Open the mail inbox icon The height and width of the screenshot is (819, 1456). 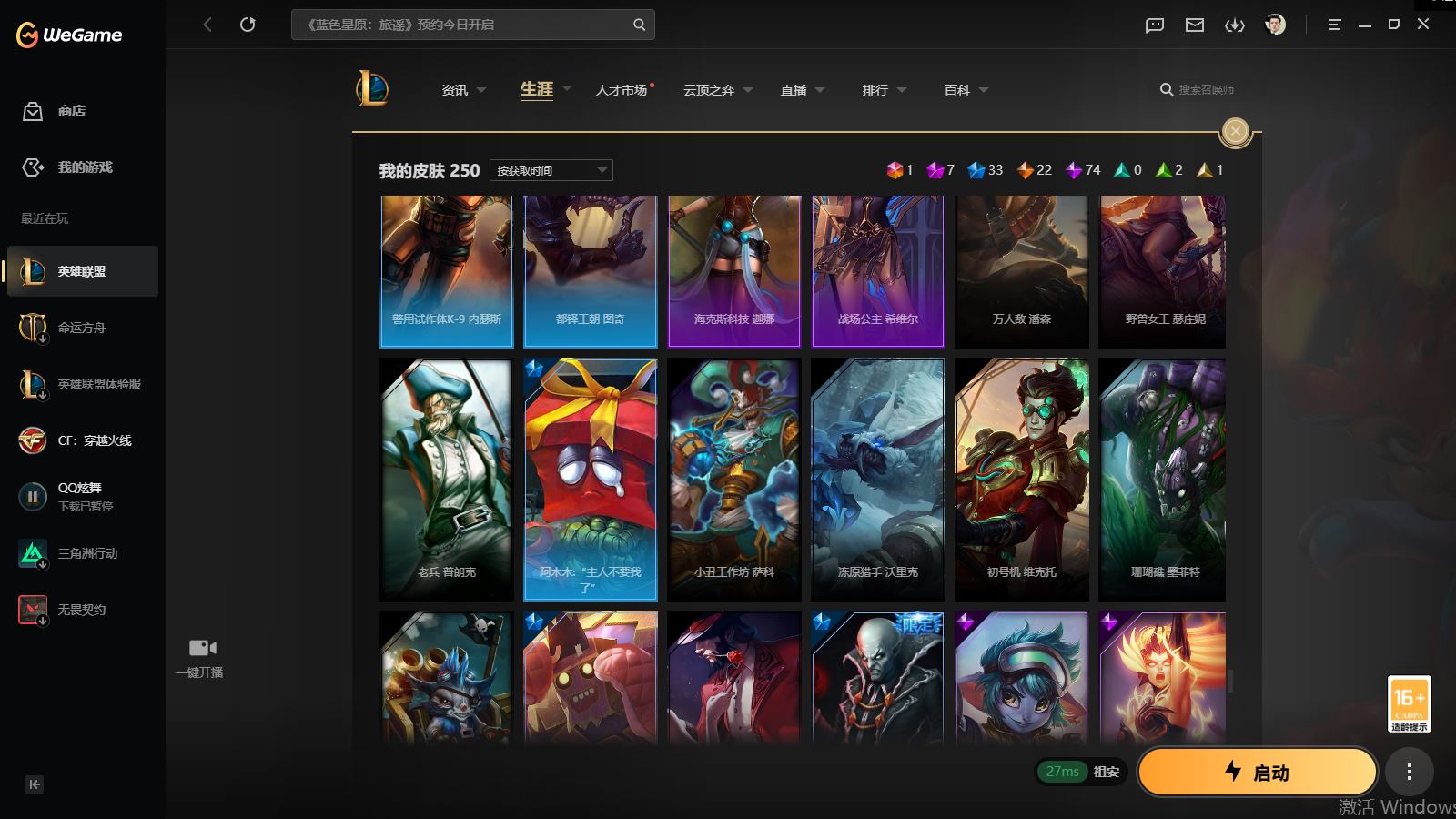(x=1195, y=25)
